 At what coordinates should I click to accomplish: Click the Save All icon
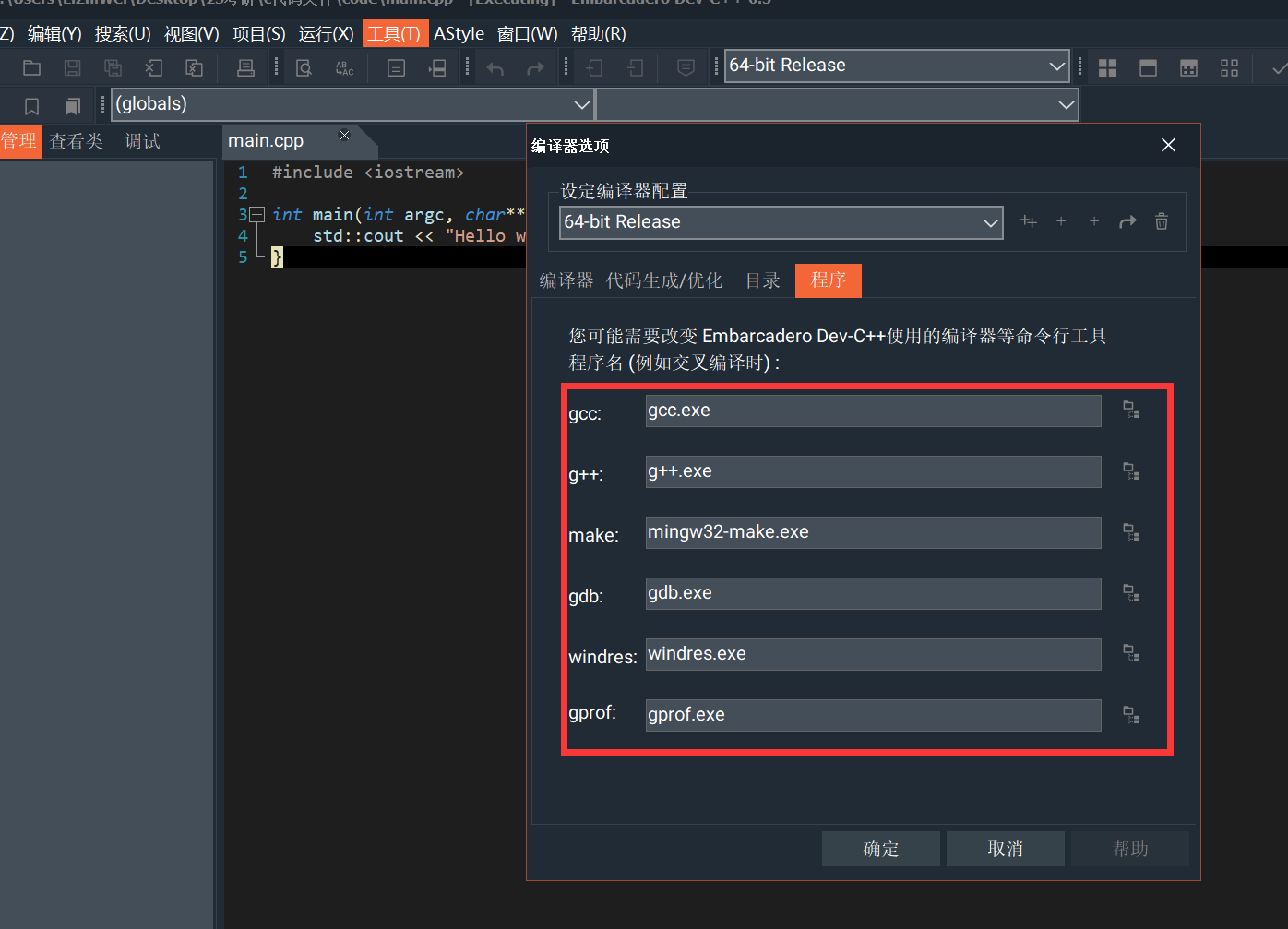(113, 67)
